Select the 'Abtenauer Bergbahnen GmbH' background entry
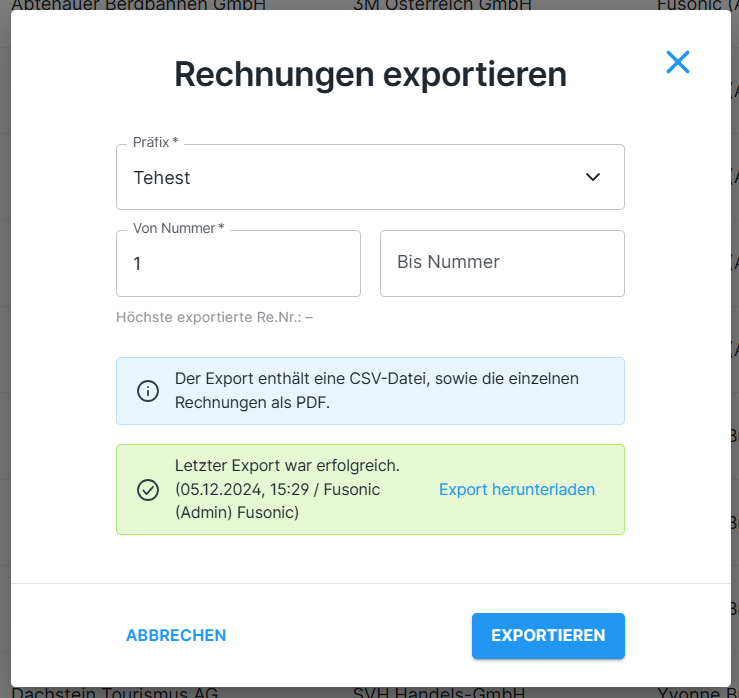The image size is (739, 698). pyautogui.click(x=138, y=5)
